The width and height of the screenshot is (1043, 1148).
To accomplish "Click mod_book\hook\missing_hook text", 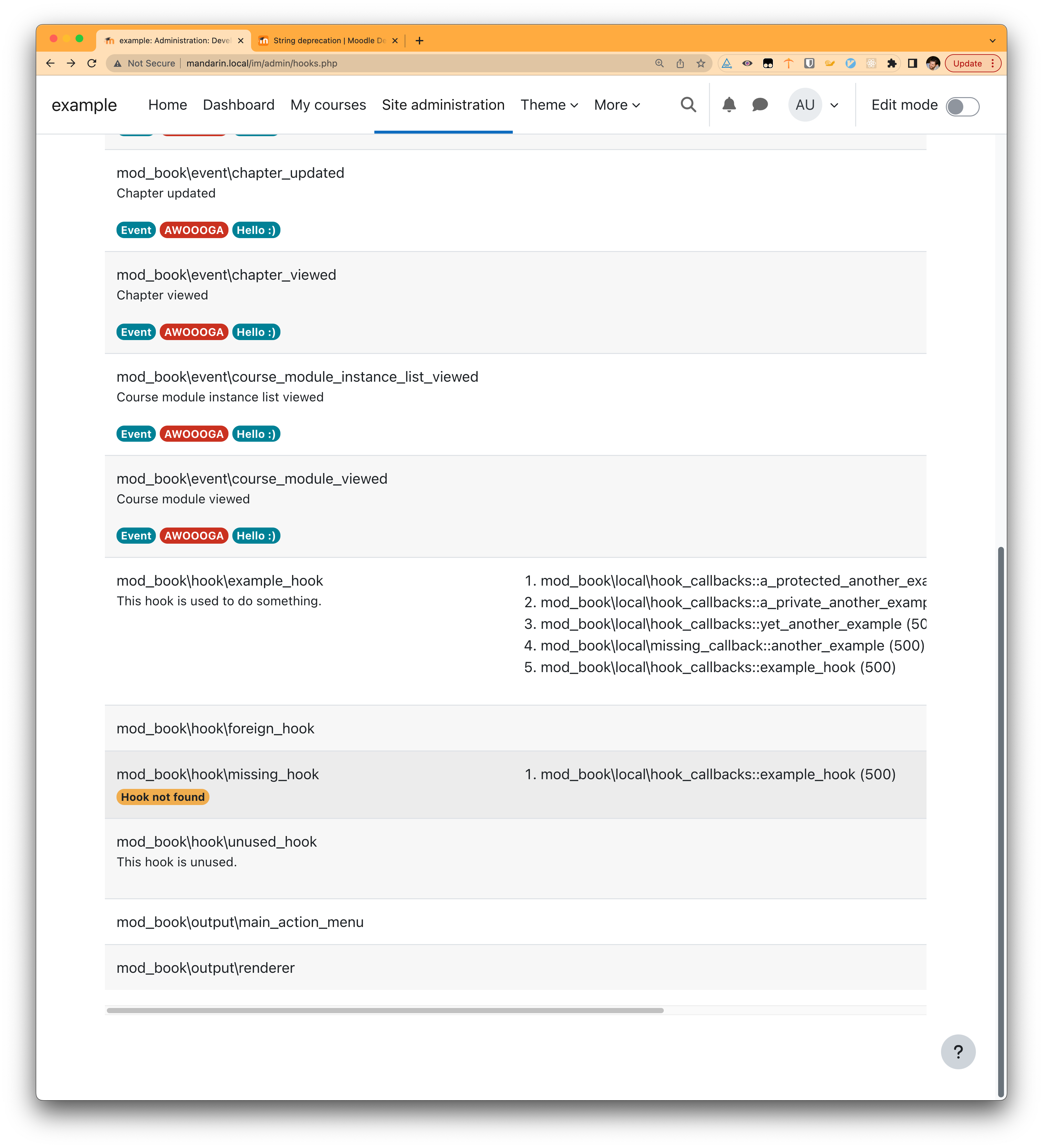I will click(218, 774).
